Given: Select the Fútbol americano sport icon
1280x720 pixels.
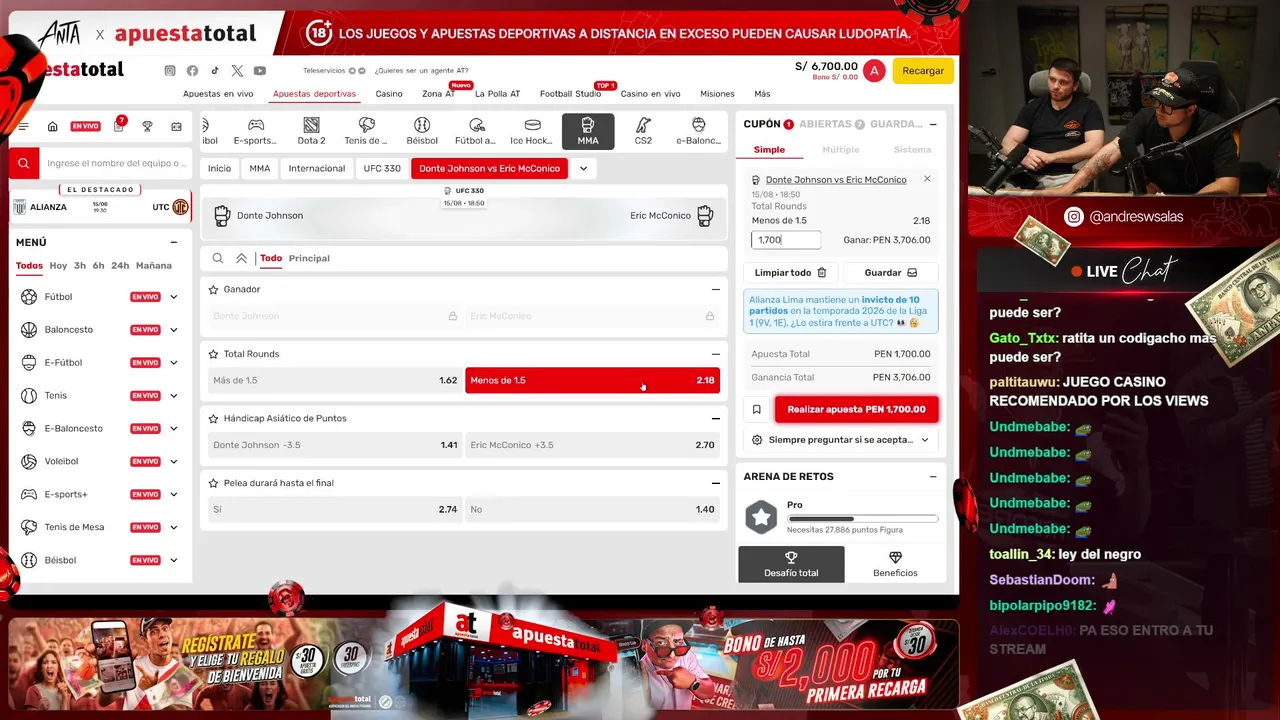Looking at the screenshot, I should [x=476, y=131].
